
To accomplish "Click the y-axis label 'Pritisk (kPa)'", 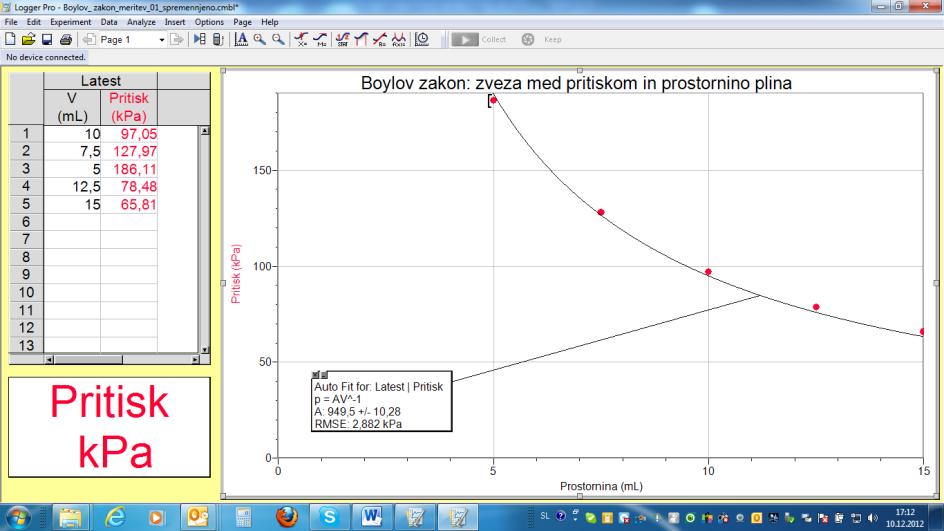I will pyautogui.click(x=235, y=274).
